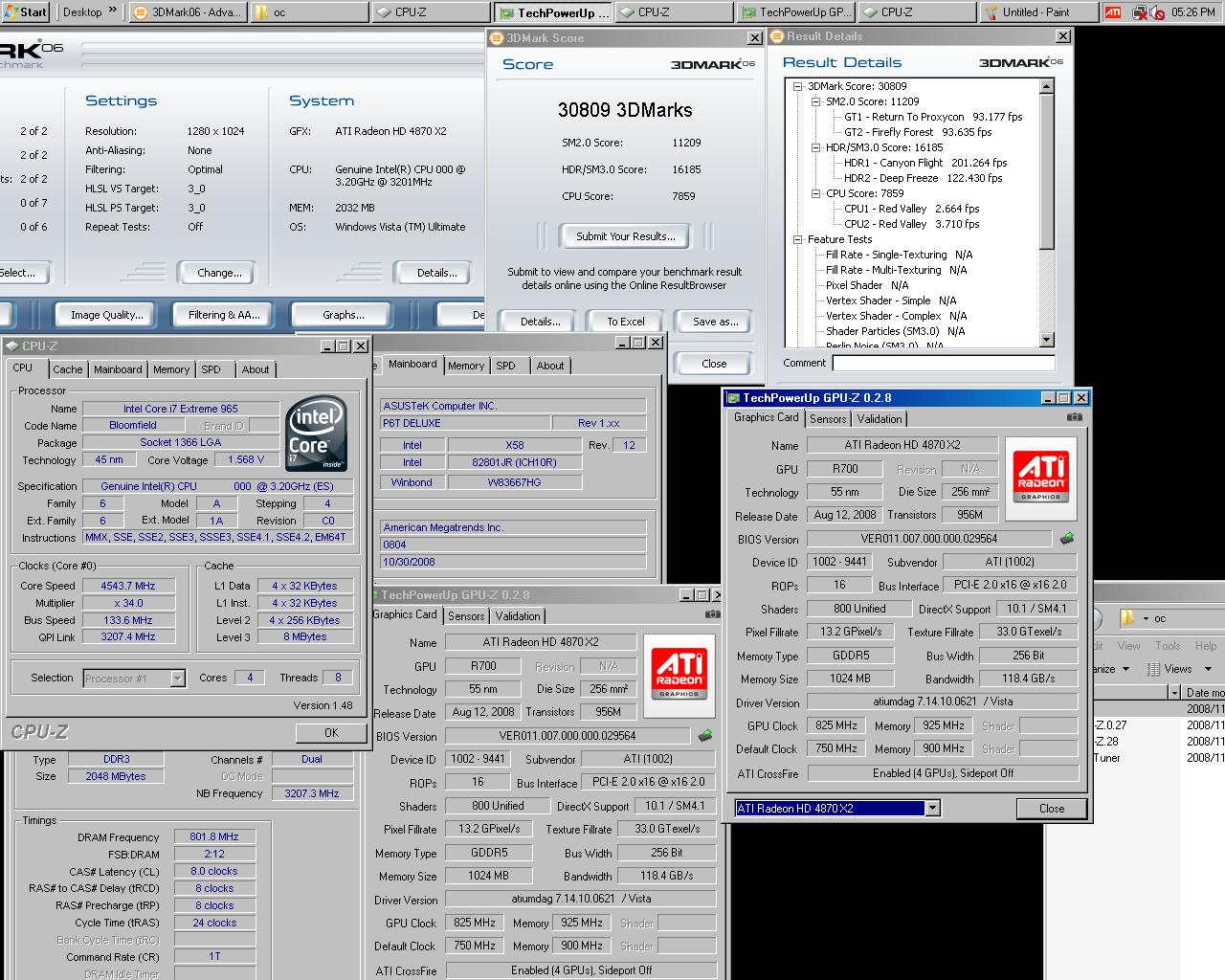The height and width of the screenshot is (980, 1225).
Task: Click the GPU-Z title bar icon
Action: click(x=733, y=398)
